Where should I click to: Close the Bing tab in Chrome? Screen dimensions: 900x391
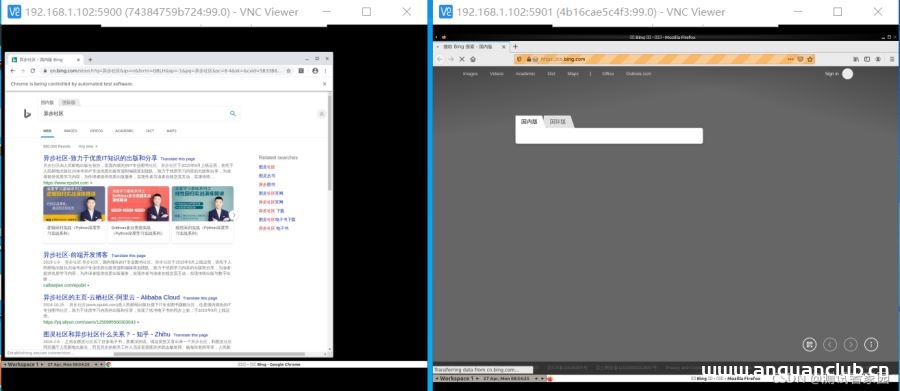tap(80, 59)
